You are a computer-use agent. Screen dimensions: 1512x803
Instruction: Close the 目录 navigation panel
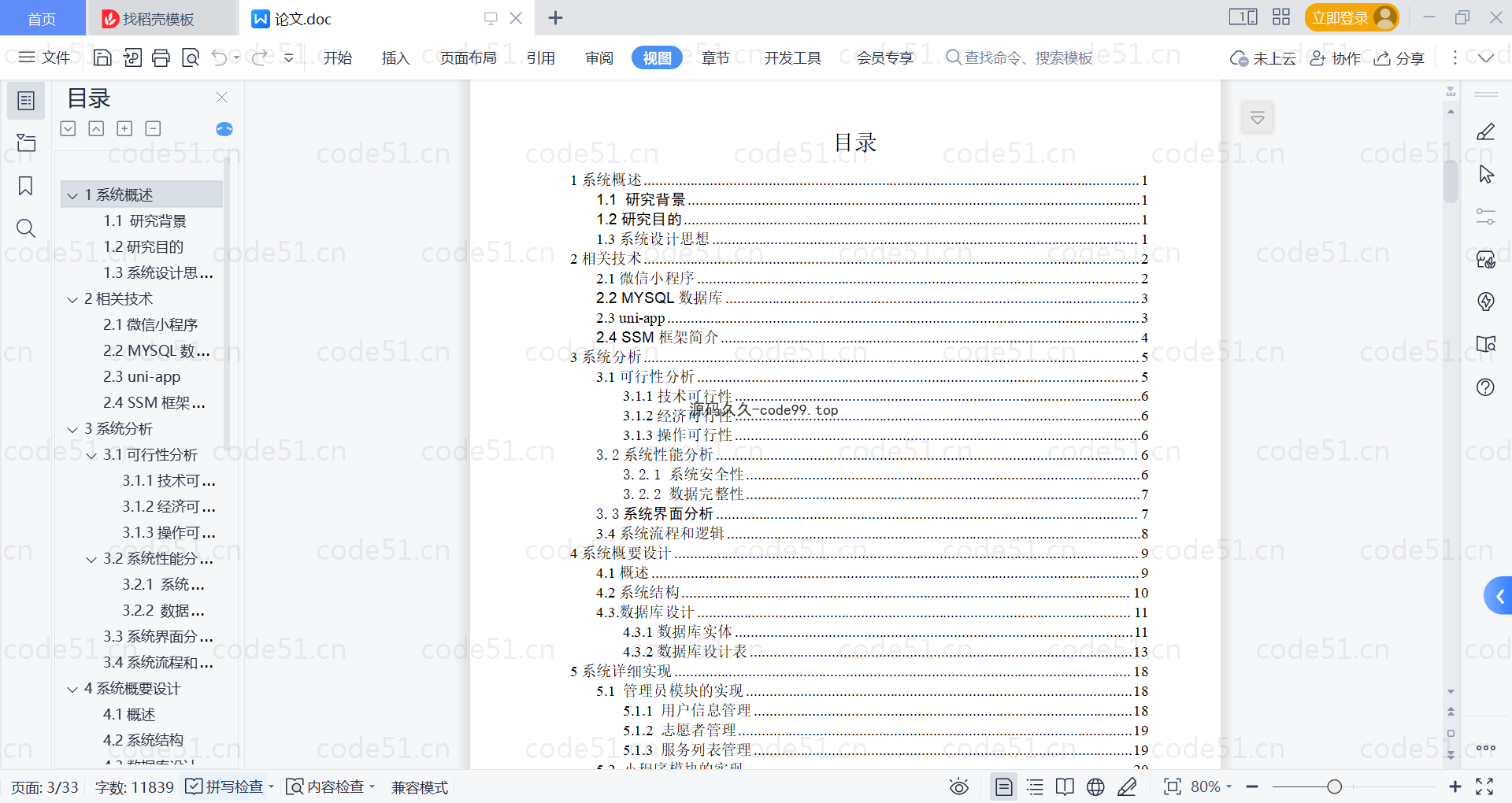[221, 98]
